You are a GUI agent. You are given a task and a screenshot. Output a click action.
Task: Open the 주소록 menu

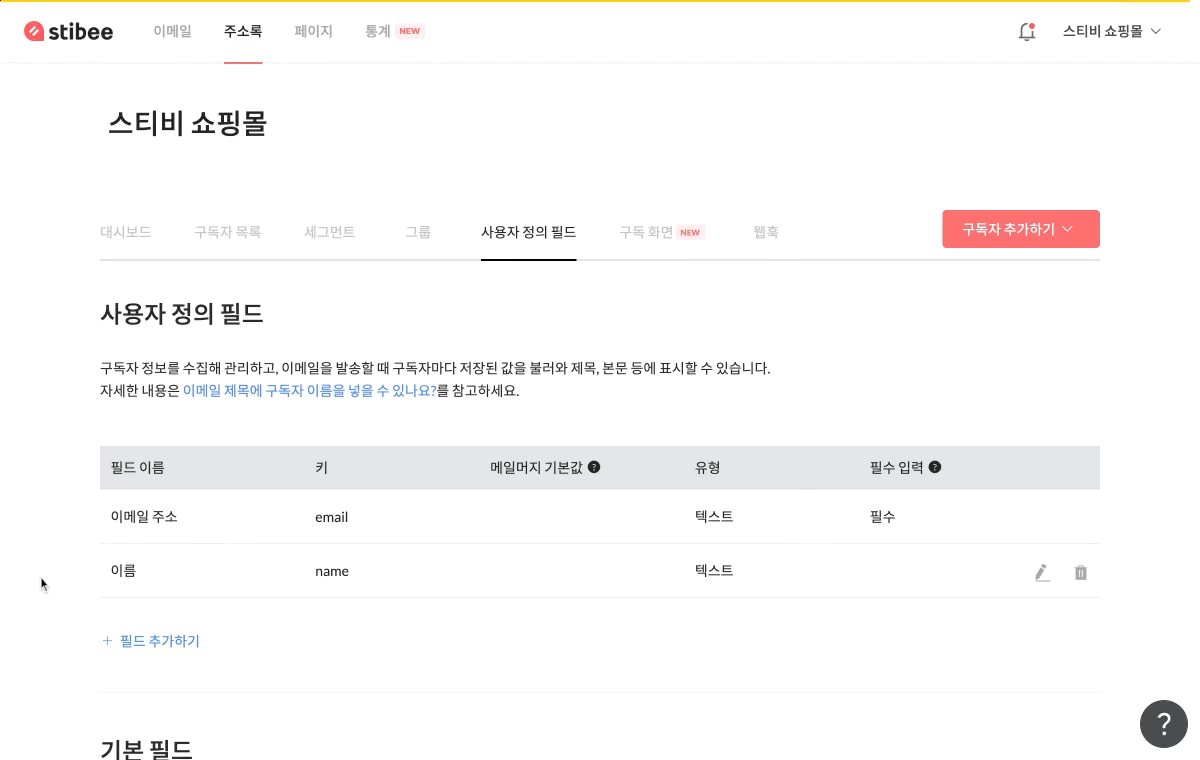click(243, 32)
